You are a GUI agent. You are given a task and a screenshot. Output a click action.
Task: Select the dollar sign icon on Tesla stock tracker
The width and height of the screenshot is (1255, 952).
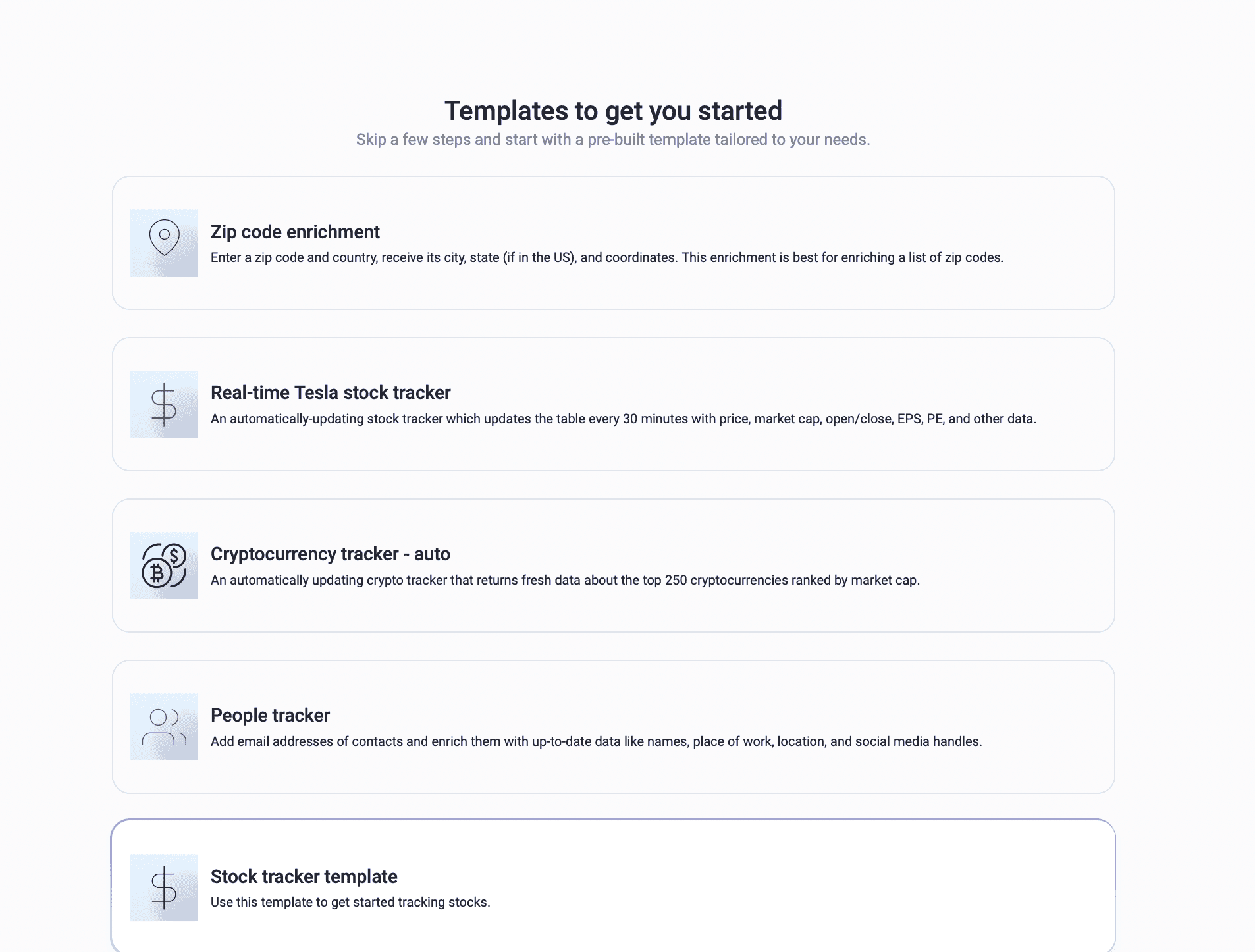(x=164, y=404)
